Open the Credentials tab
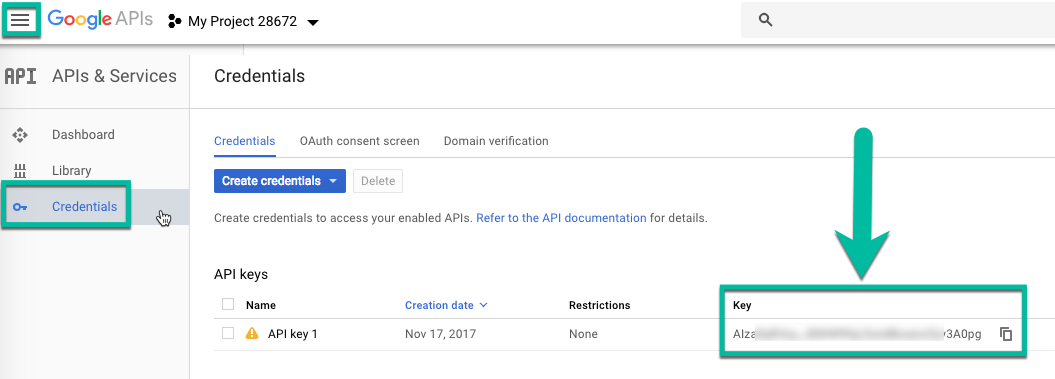The image size is (1055, 379). [244, 141]
